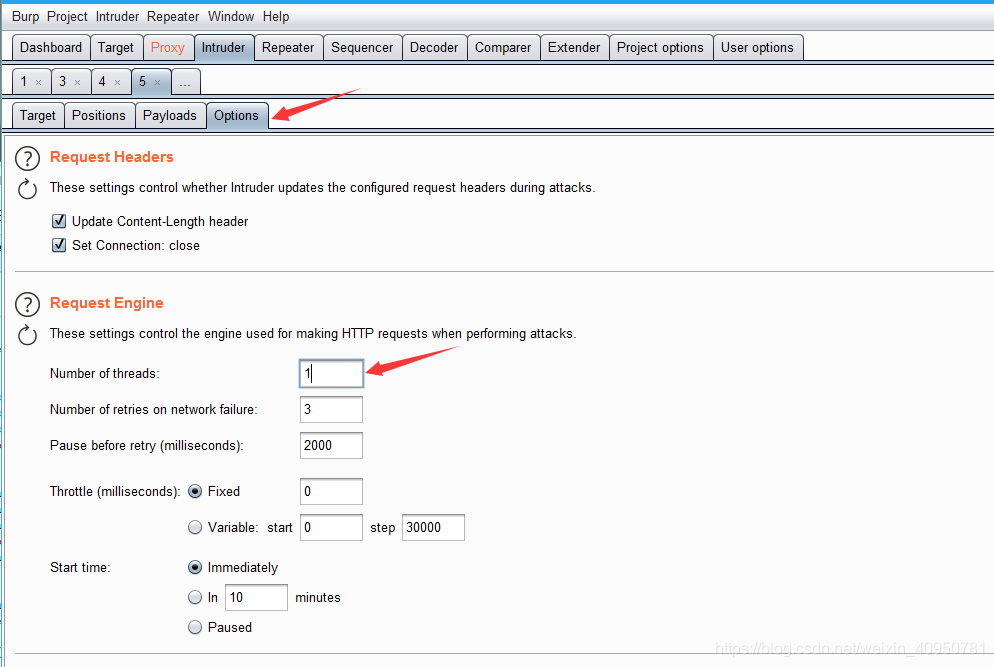The image size is (994, 667).
Task: Focus Pause before retry milliseconds field
Action: pyautogui.click(x=332, y=446)
